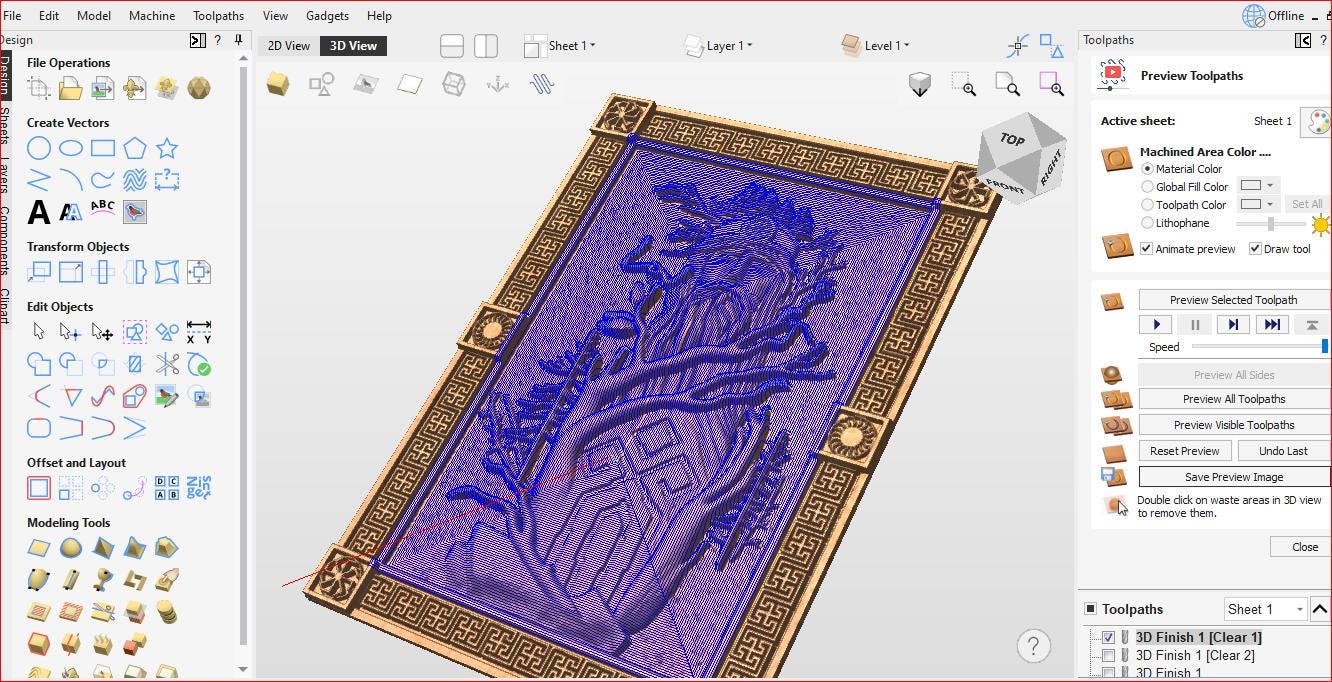The width and height of the screenshot is (1332, 682).
Task: Click the new file icon under File Operations
Action: pyautogui.click(x=38, y=89)
